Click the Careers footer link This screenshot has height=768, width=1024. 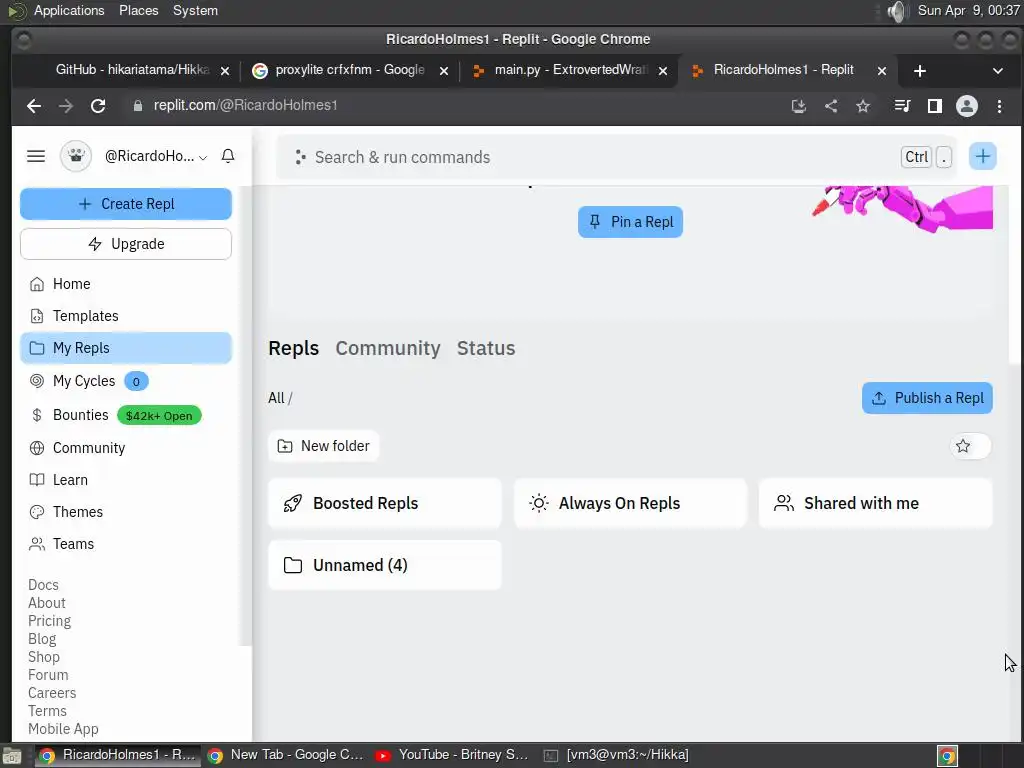tap(52, 693)
